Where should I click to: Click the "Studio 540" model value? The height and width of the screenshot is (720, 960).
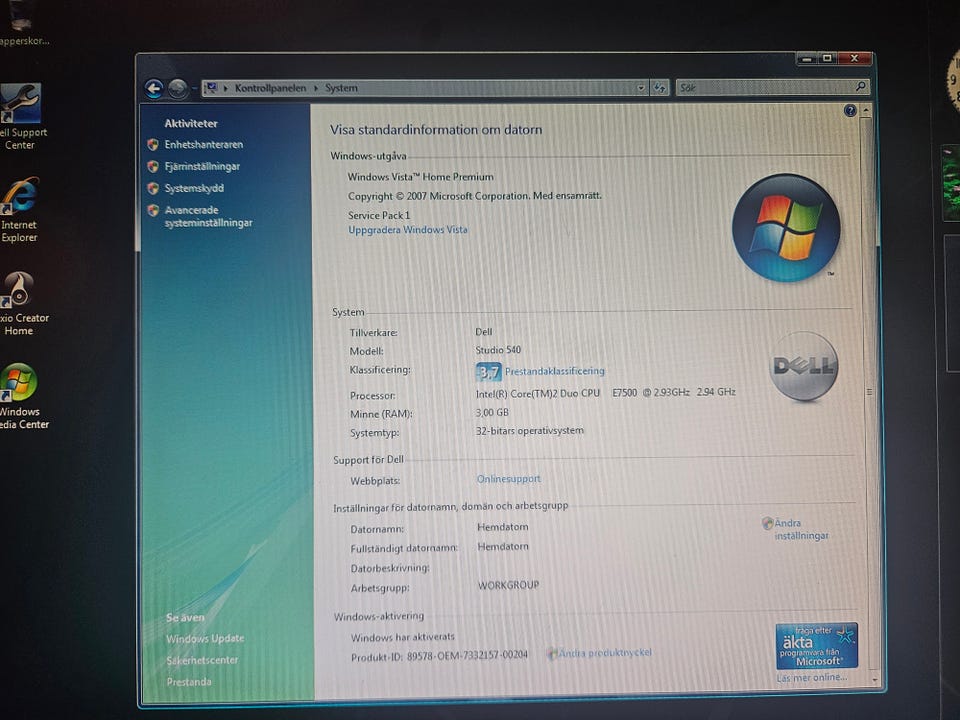(498, 350)
